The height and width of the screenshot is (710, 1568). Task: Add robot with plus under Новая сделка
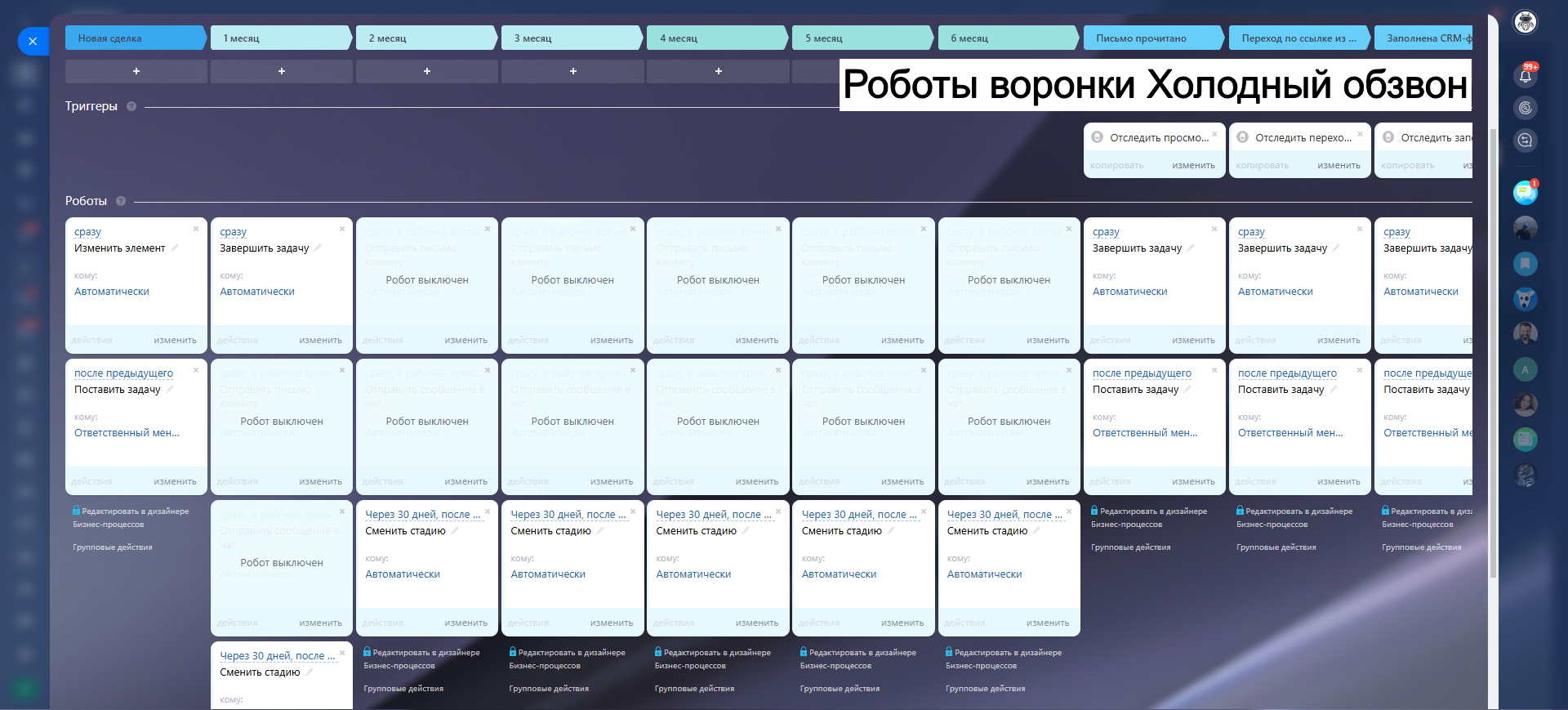pos(136,71)
